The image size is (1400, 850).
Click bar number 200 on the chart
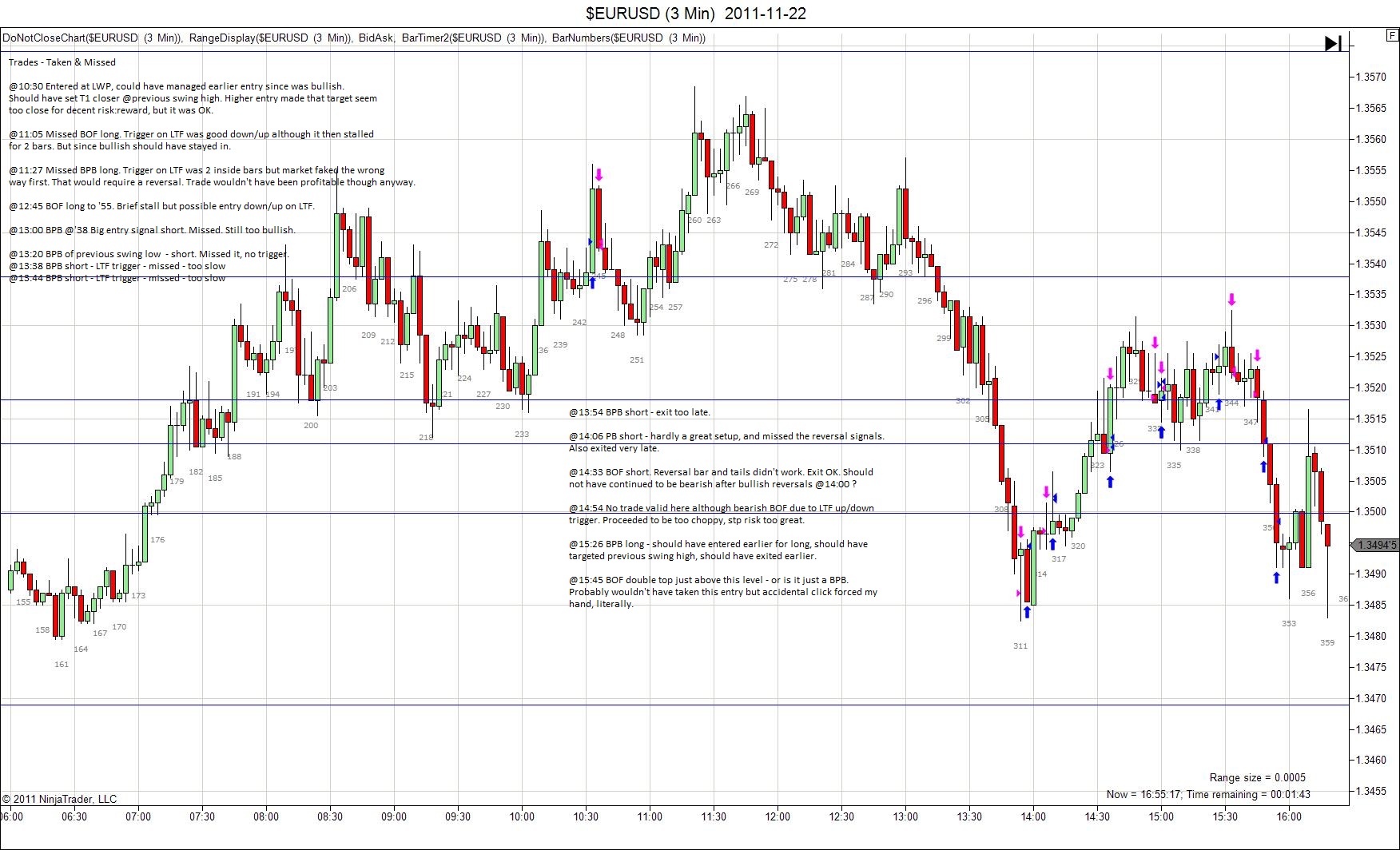[311, 425]
